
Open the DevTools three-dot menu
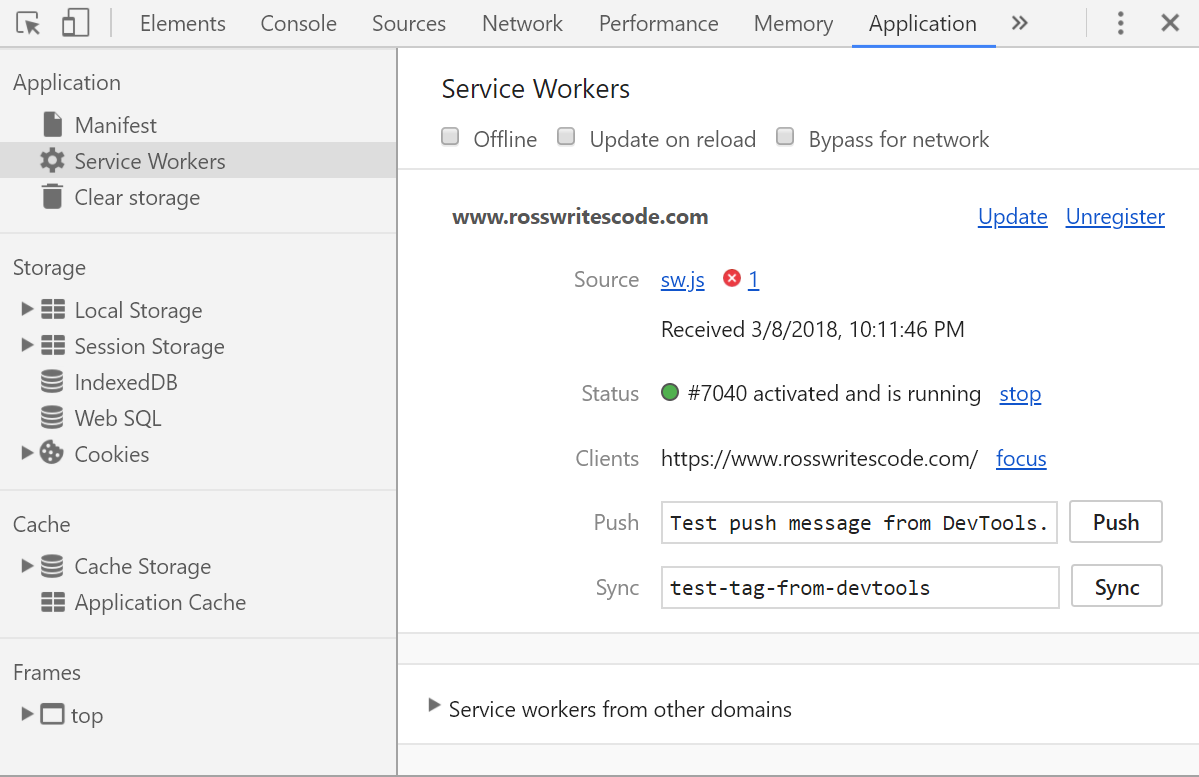pyautogui.click(x=1120, y=22)
